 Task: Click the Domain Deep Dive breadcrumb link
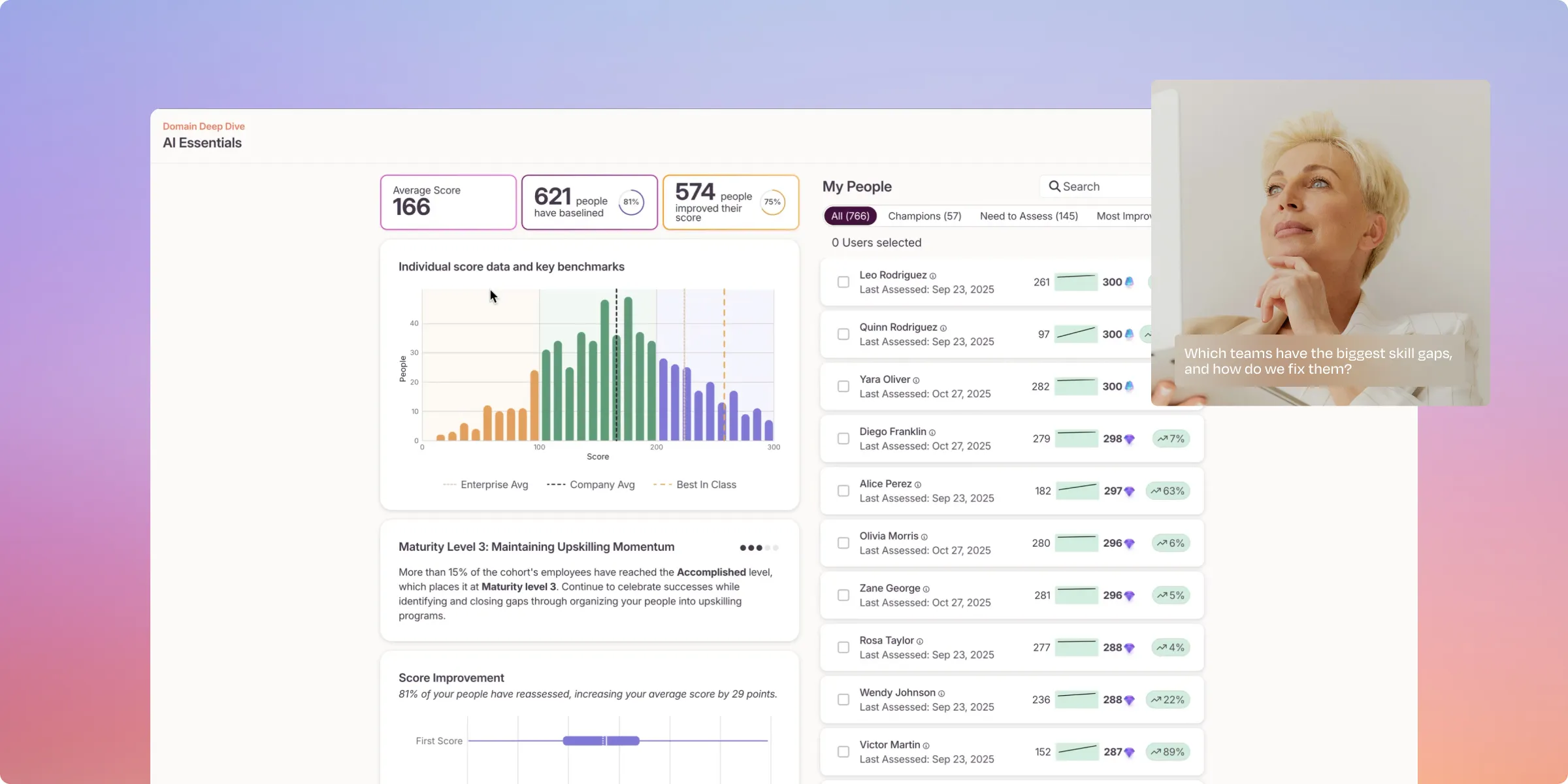(x=203, y=126)
